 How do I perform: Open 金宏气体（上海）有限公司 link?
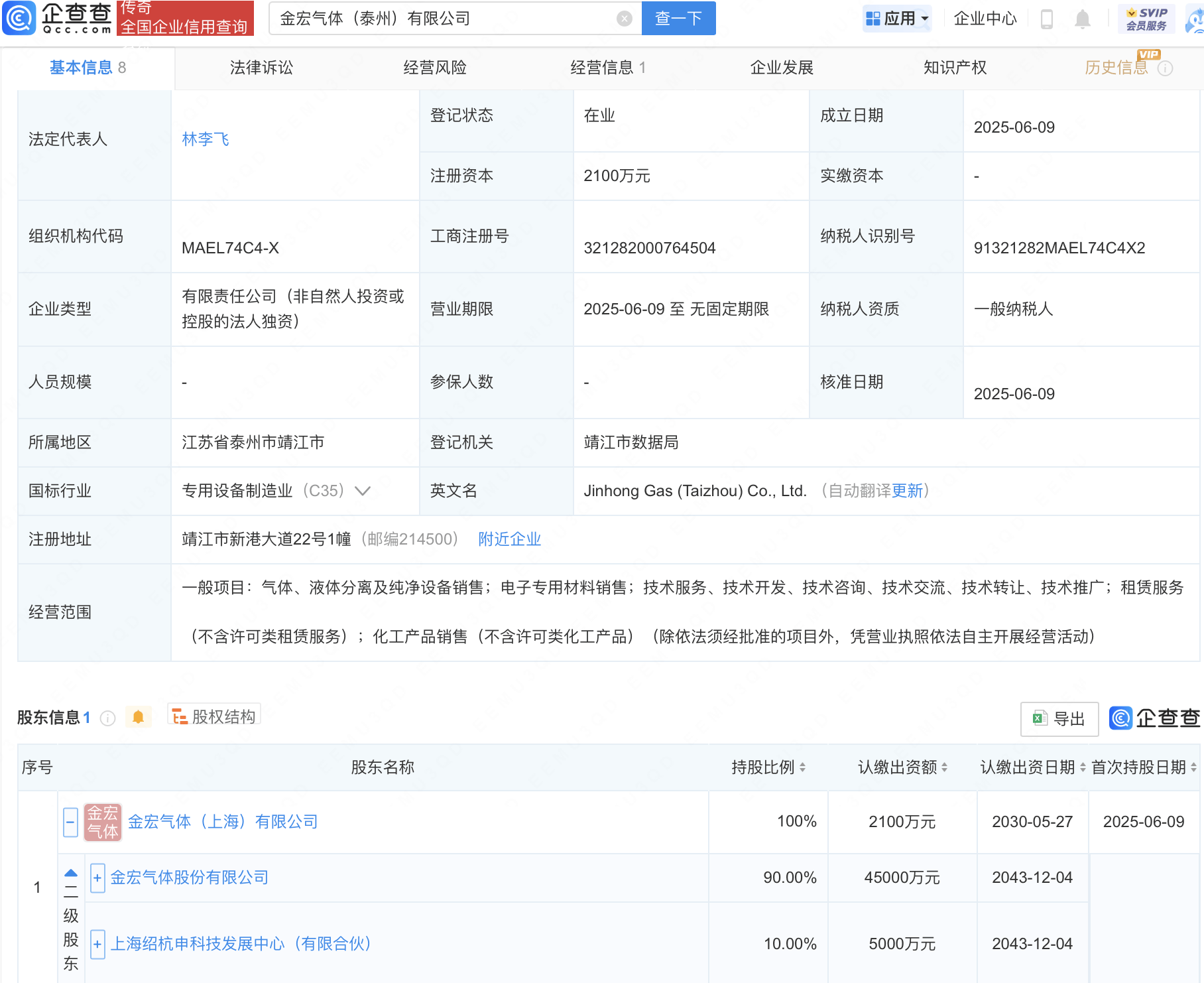[223, 822]
